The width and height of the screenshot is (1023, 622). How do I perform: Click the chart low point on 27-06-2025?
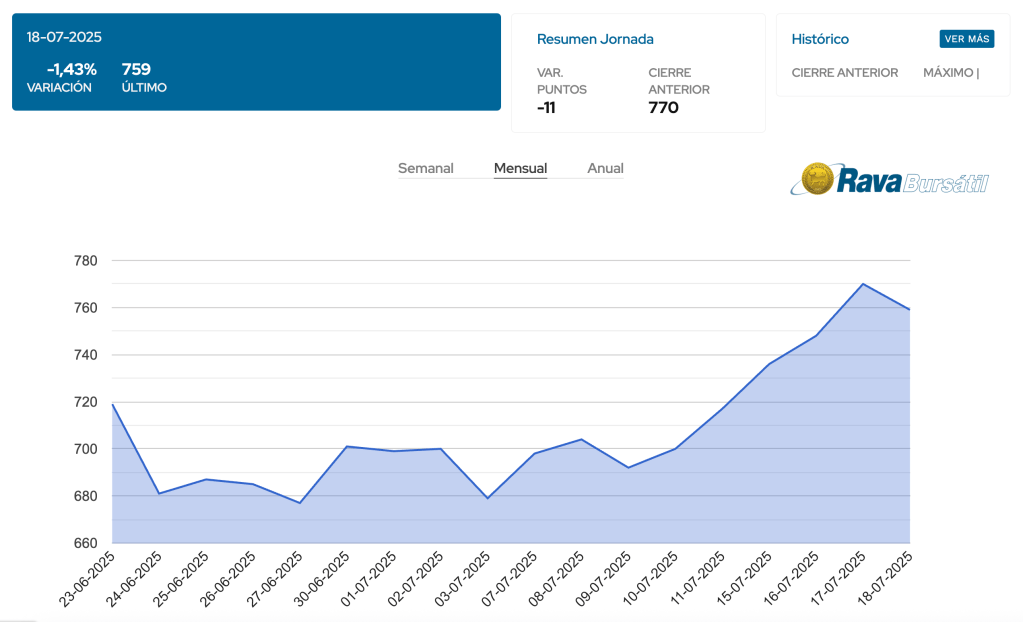tap(300, 502)
